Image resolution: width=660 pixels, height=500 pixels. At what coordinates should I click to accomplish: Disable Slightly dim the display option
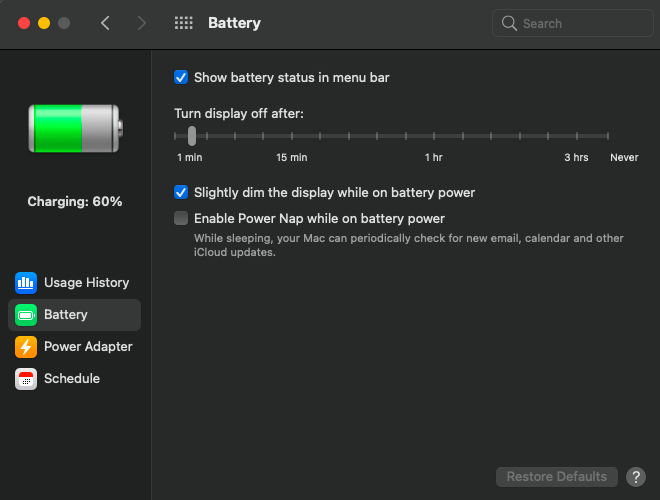click(x=181, y=192)
